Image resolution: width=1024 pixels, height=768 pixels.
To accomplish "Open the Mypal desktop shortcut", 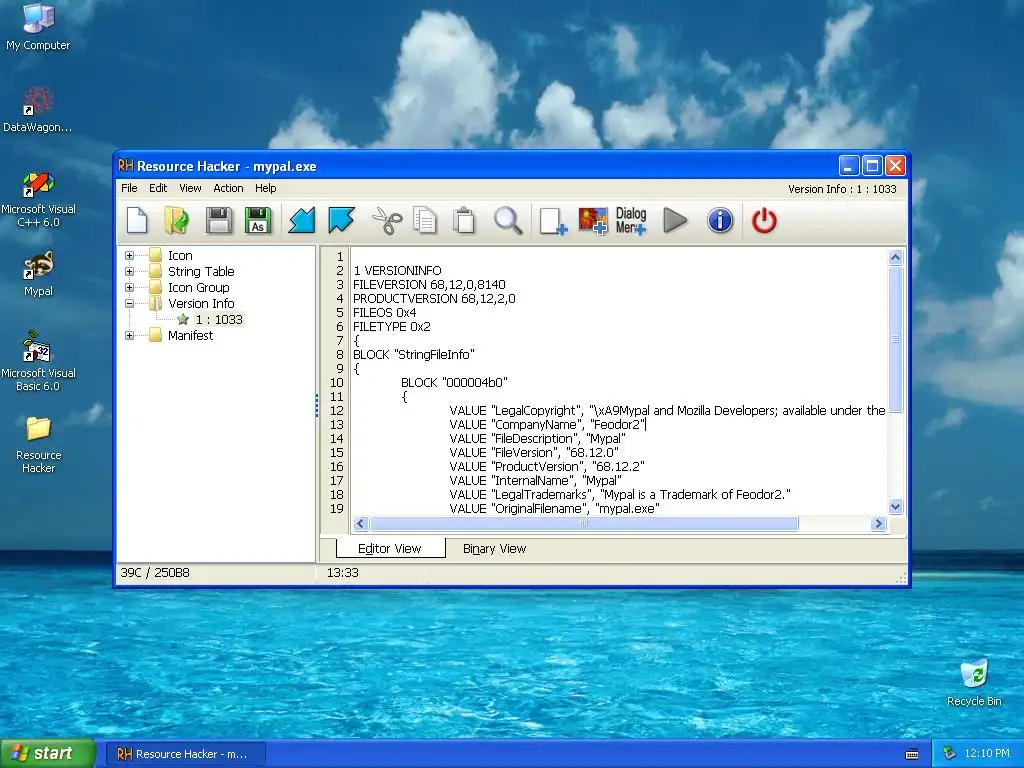I will coord(38,274).
